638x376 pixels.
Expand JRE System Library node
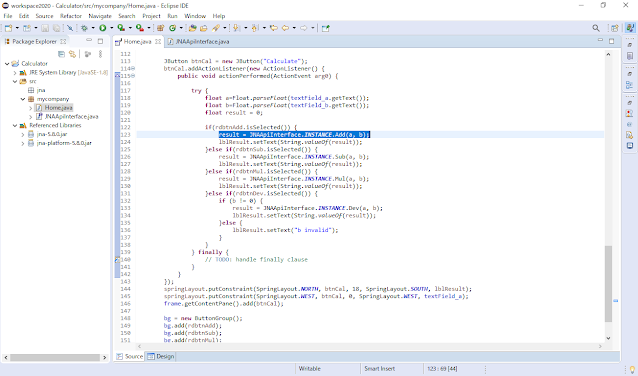pyautogui.click(x=15, y=72)
